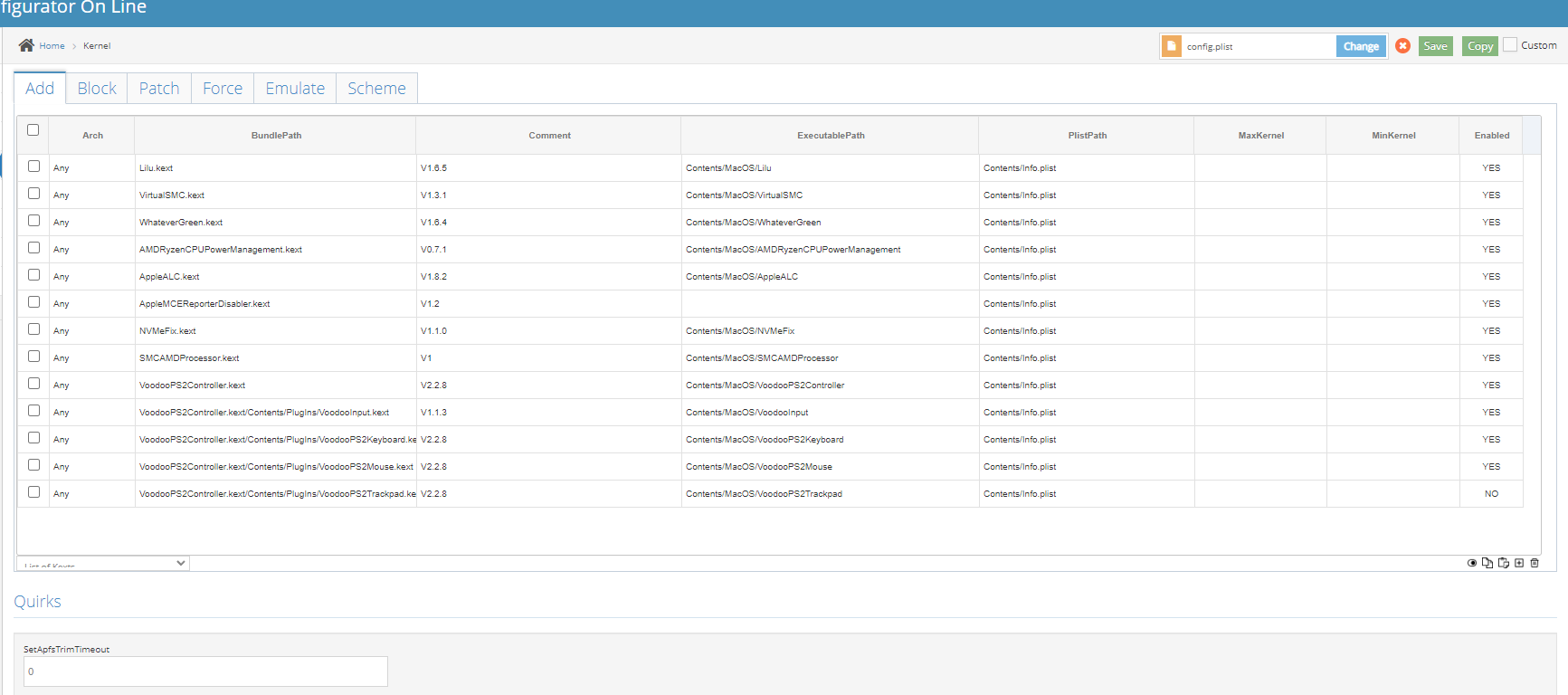1568x695 pixels.
Task: Click the Contents/MacOS/Lilu executable path cell
Action: [x=831, y=168]
